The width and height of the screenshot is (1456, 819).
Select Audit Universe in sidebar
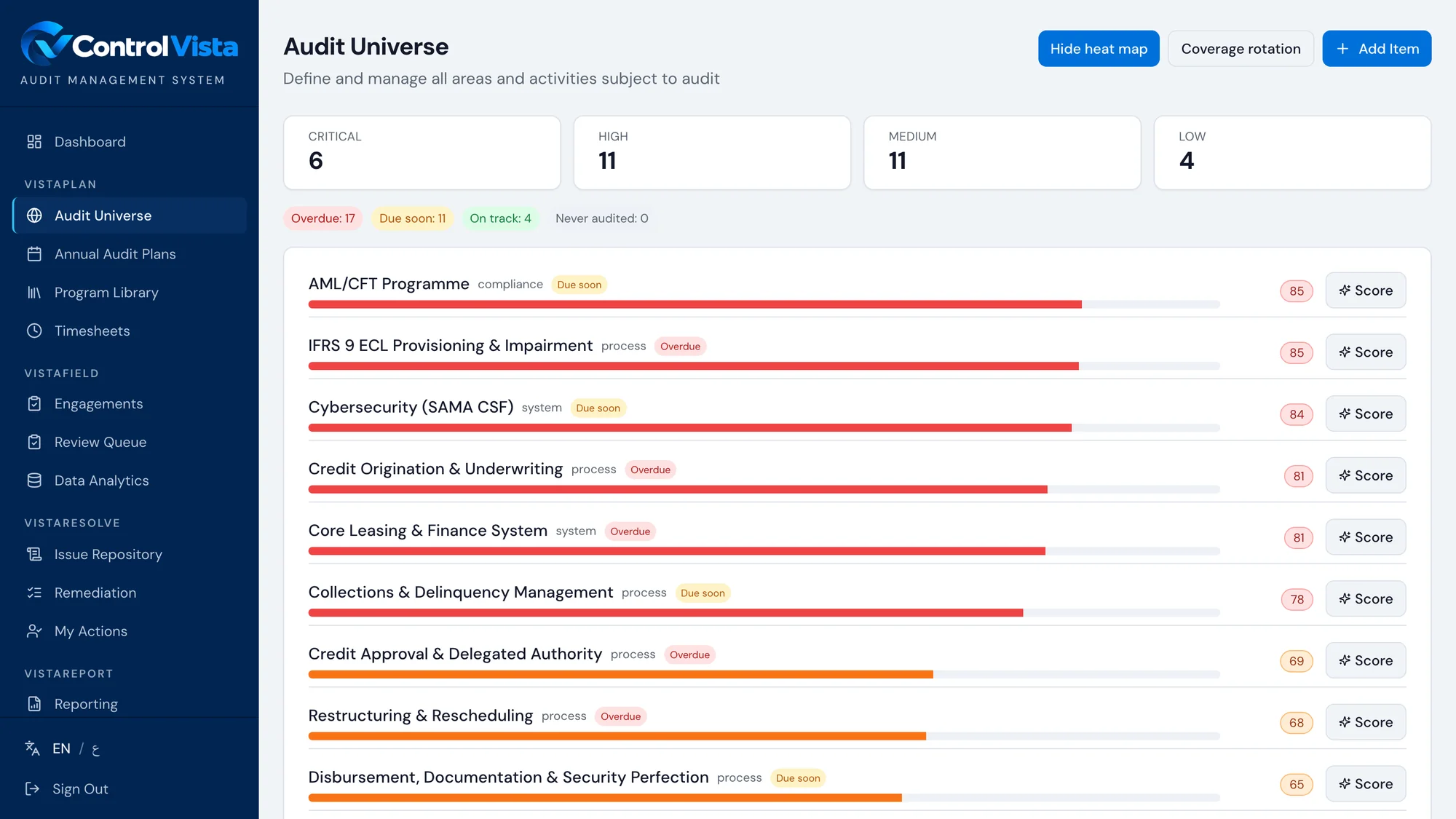130,215
